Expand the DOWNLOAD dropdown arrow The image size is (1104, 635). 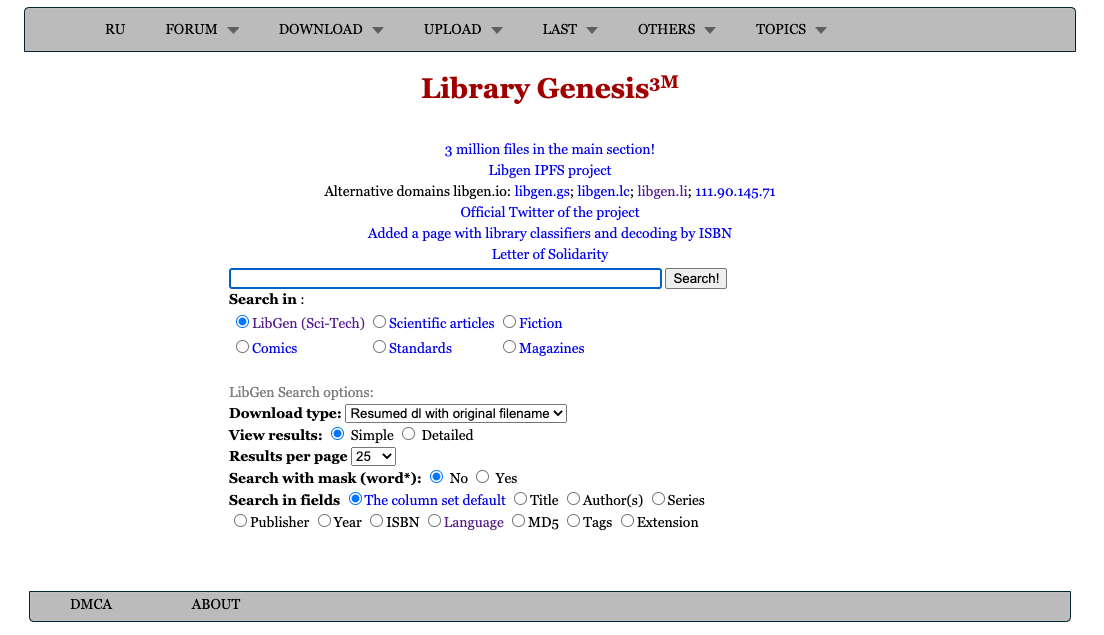378,30
